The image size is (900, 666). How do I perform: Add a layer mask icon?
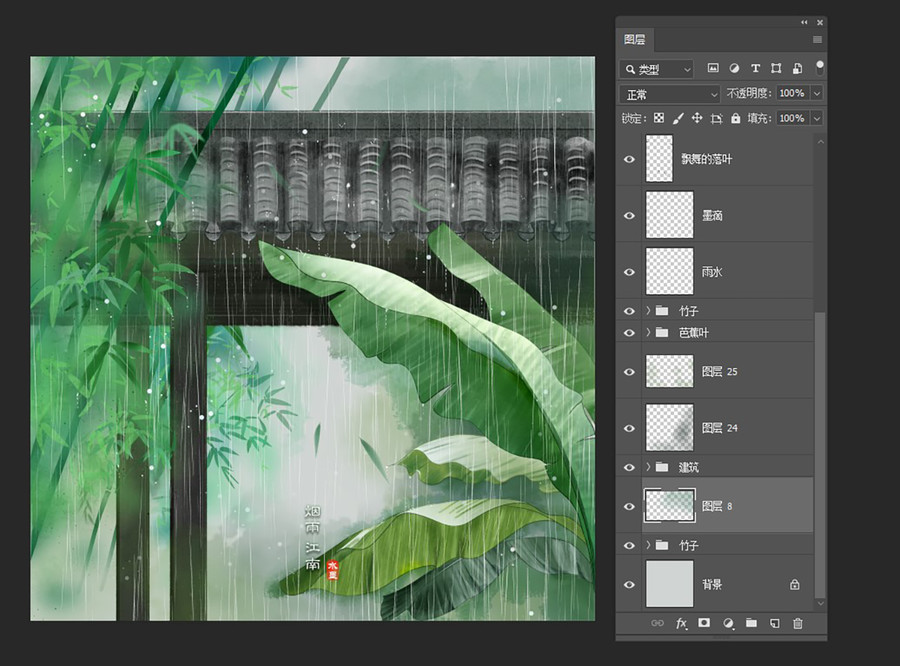point(704,623)
